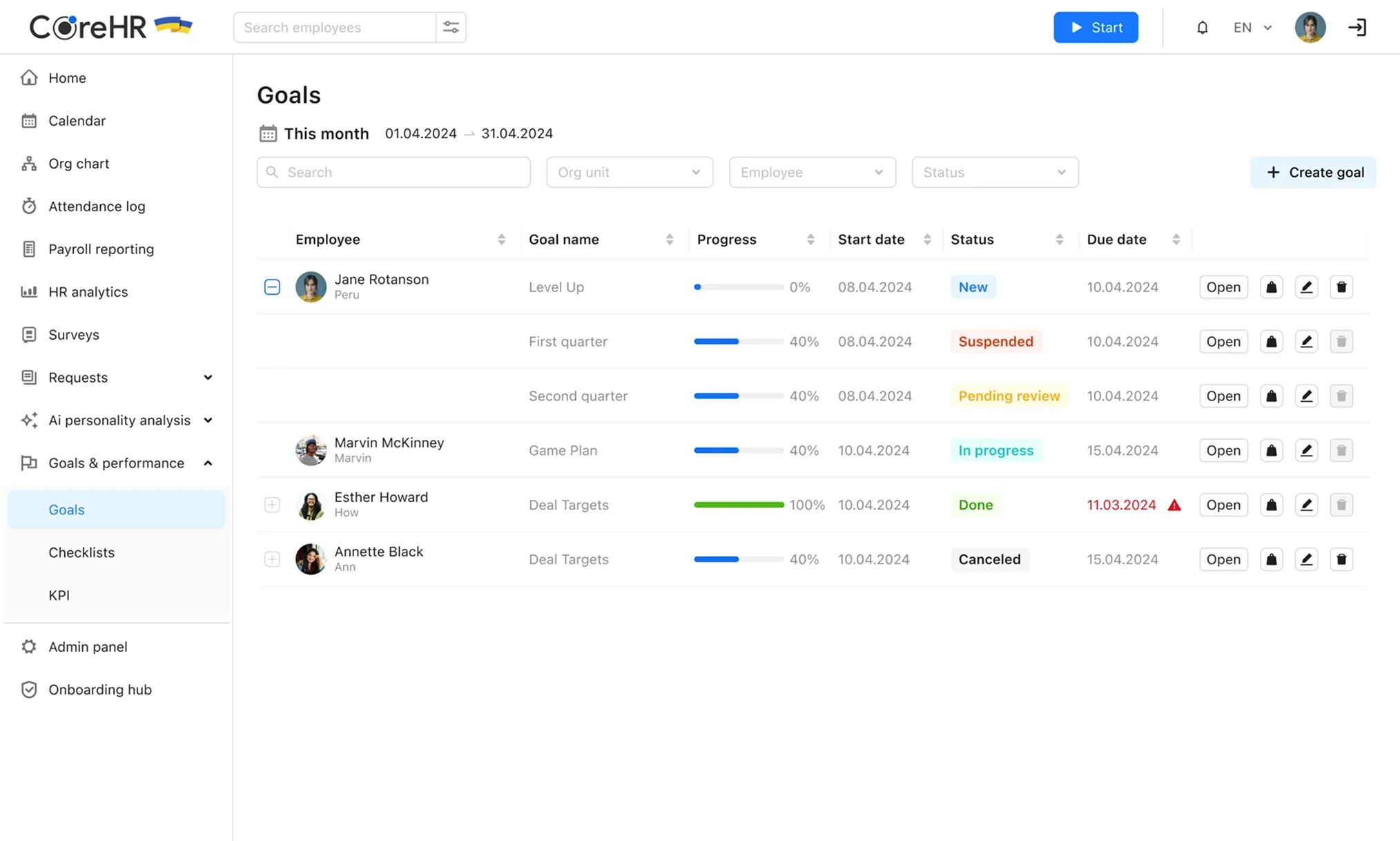Edit the Game Plan goal with pencil icon
The image size is (1400, 841).
[1306, 451]
